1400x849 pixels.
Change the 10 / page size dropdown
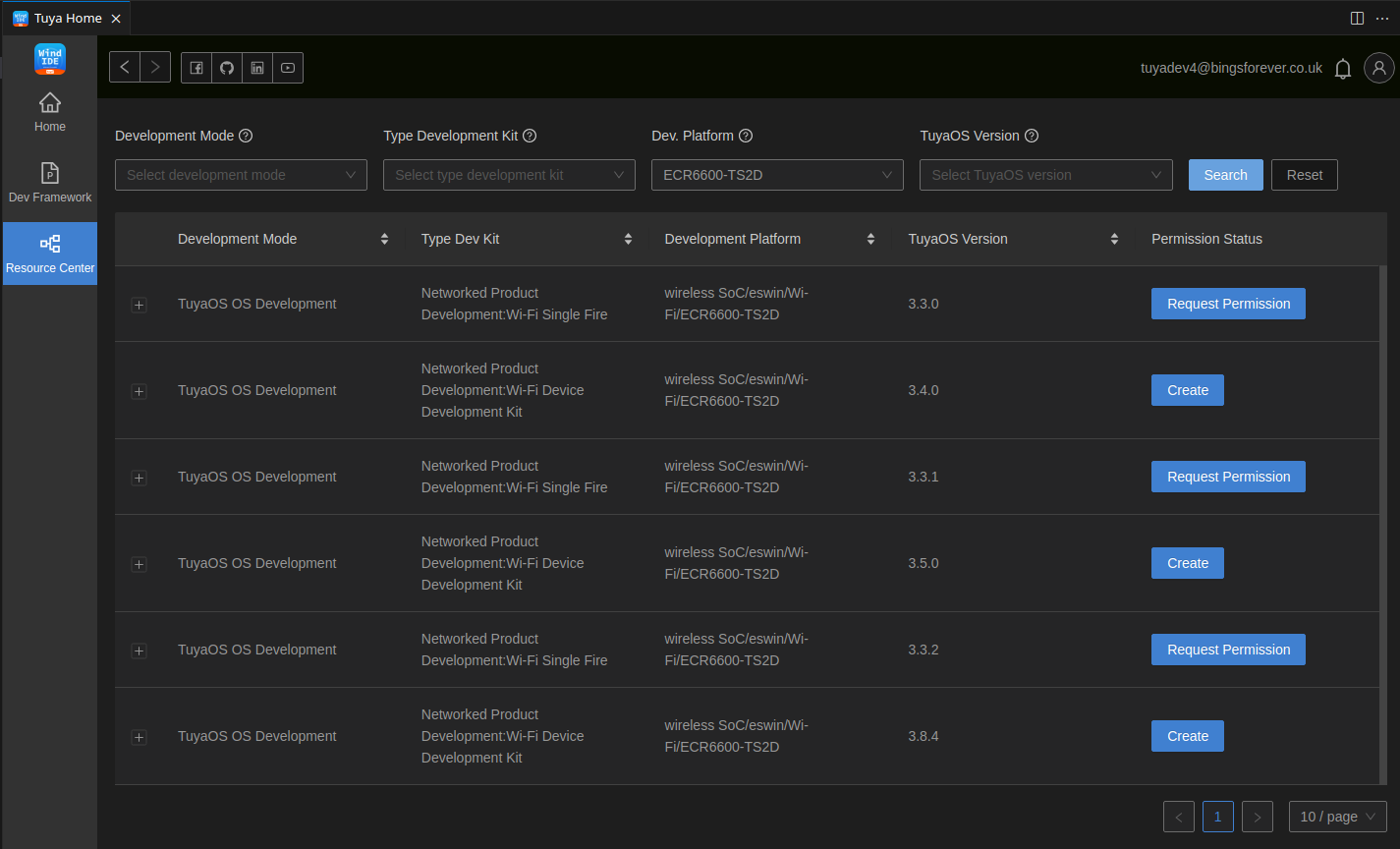pos(1338,817)
